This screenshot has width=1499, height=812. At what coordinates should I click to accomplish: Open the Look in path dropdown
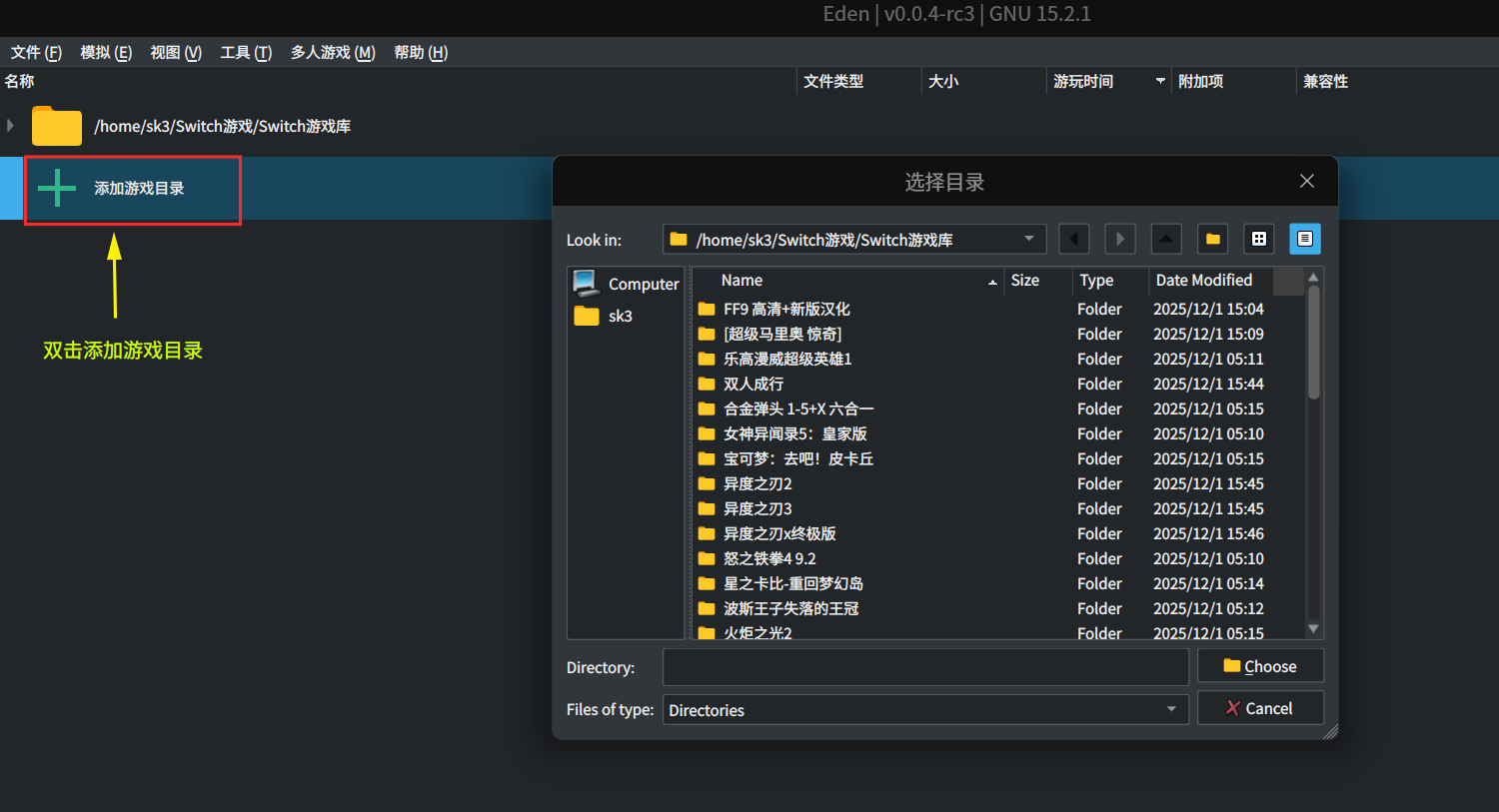pos(854,239)
